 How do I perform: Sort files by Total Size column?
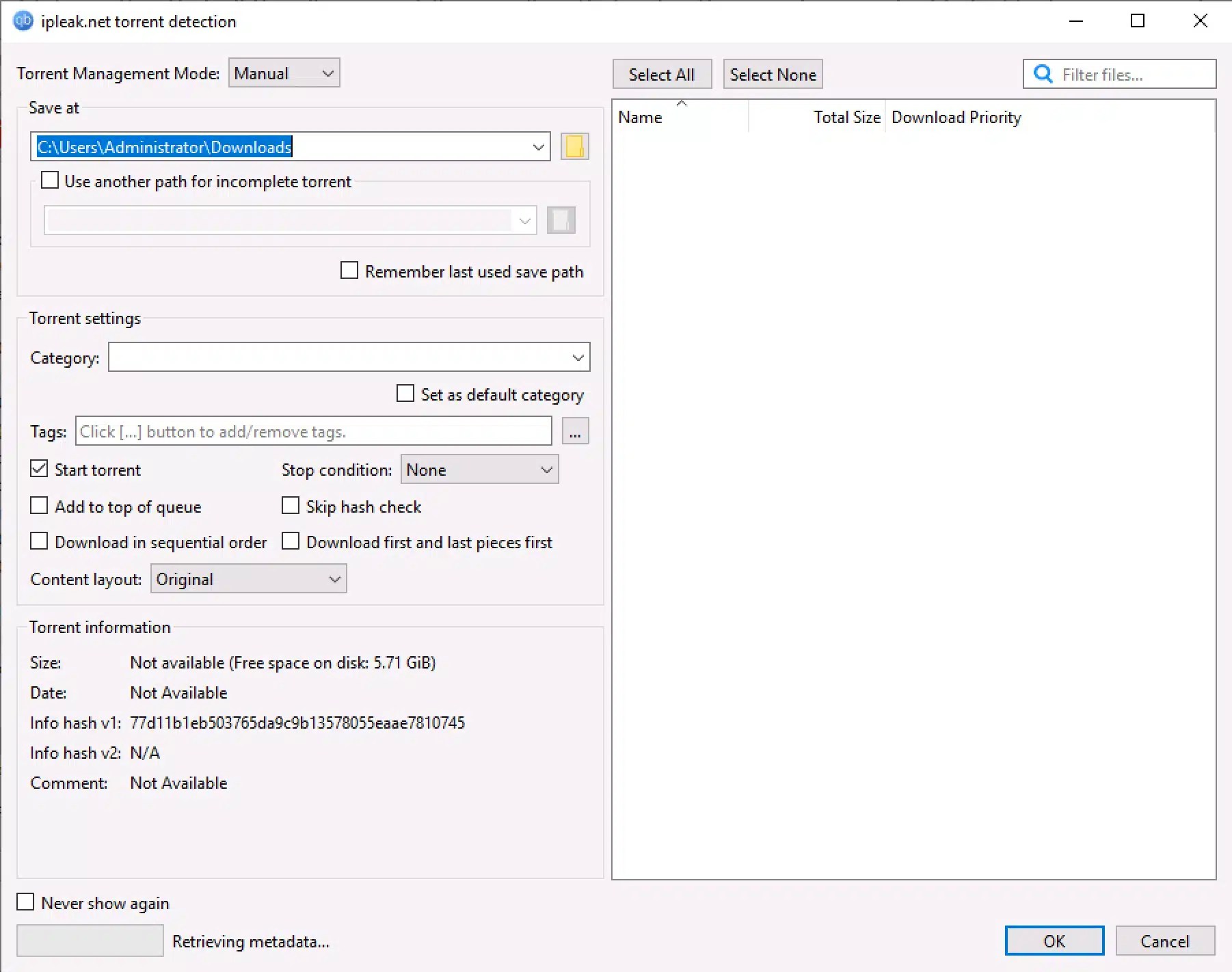coord(846,117)
